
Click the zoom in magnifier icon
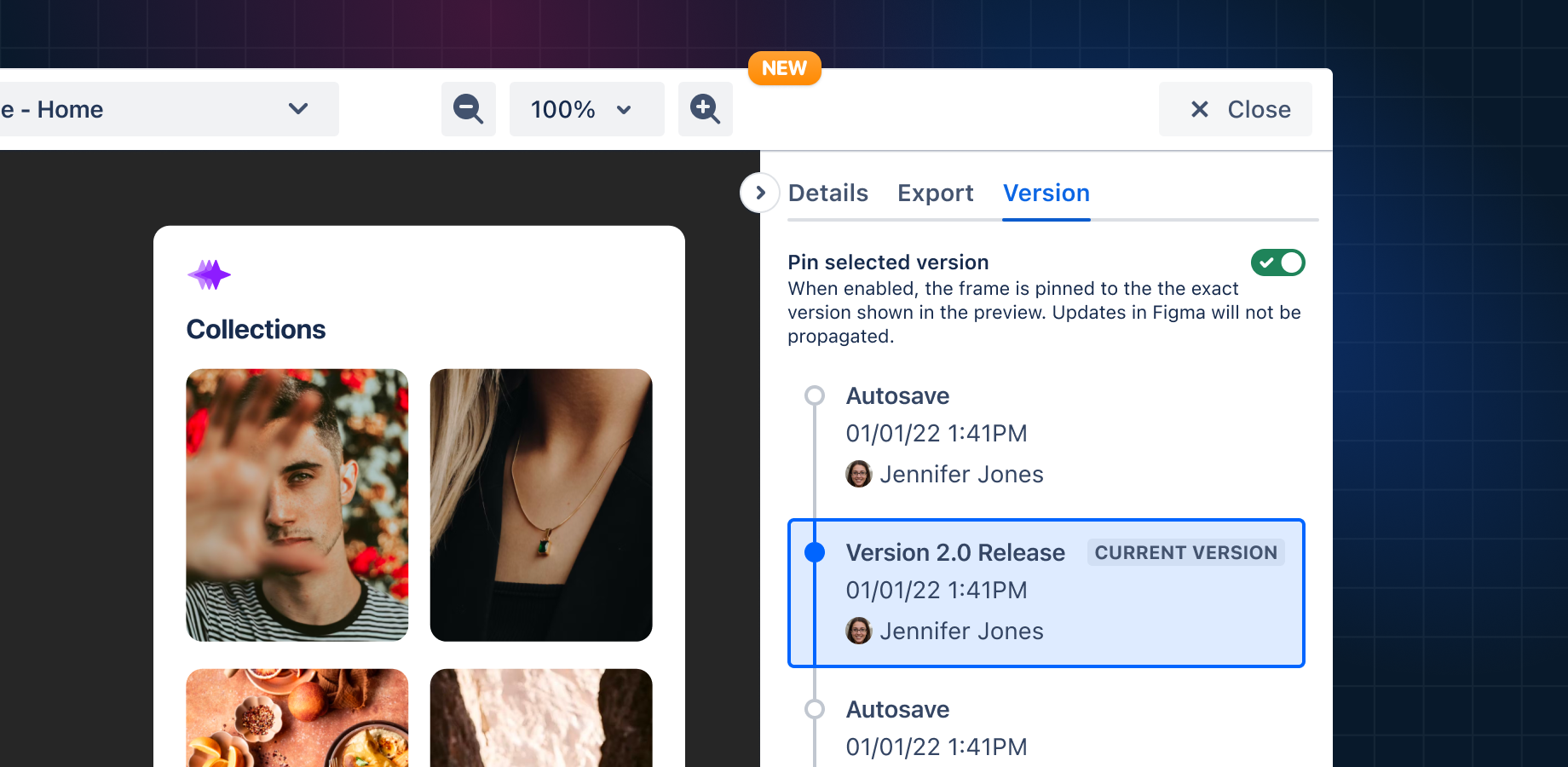pos(705,109)
